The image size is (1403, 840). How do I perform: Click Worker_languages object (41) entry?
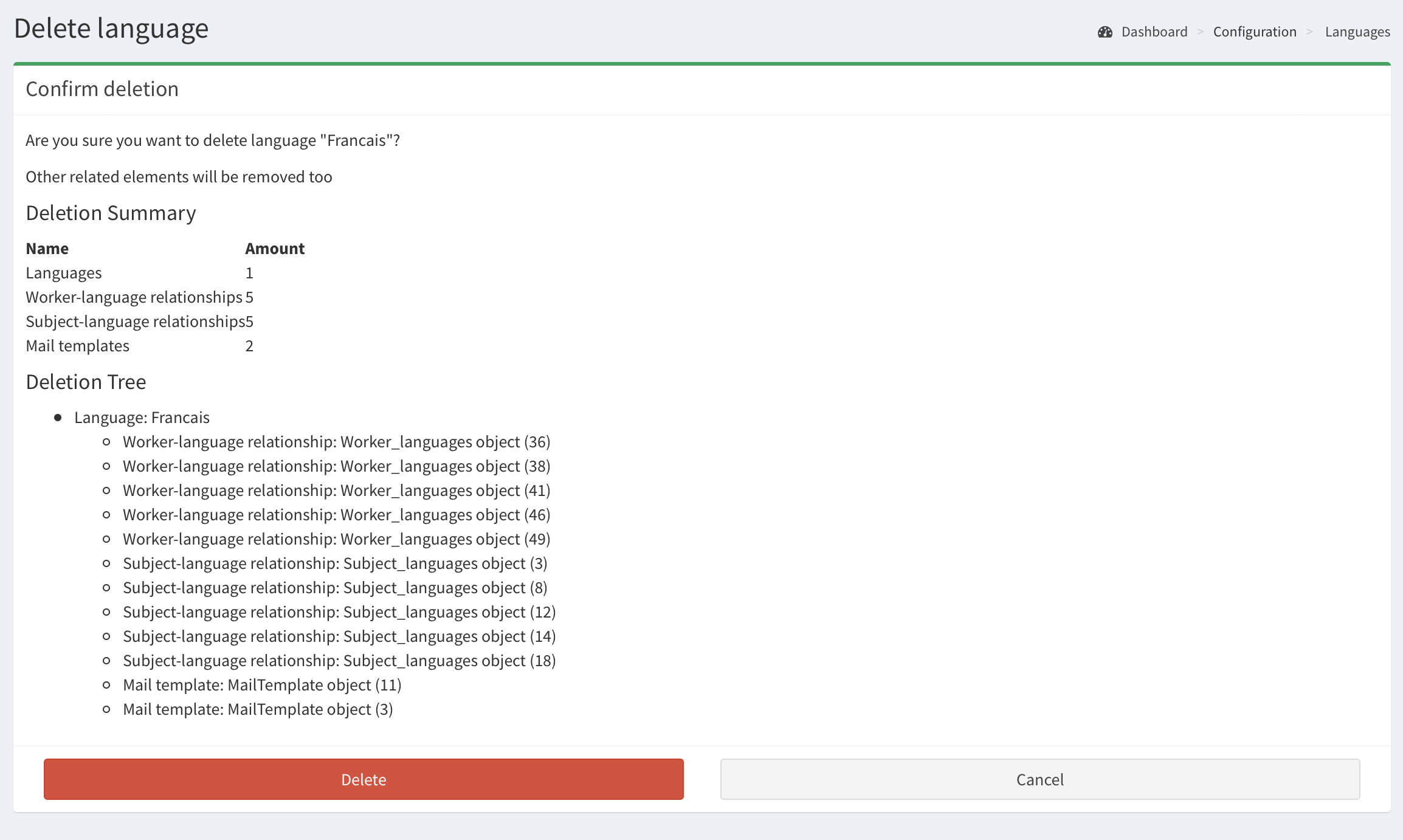(x=336, y=491)
